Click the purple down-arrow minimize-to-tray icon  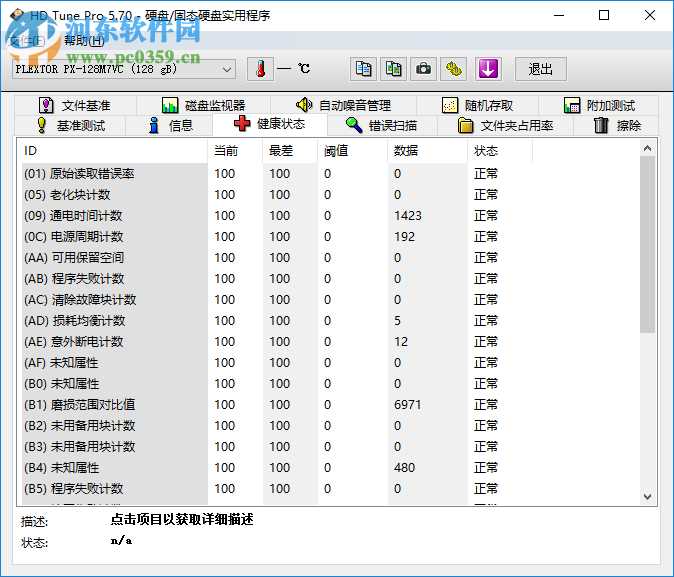487,69
